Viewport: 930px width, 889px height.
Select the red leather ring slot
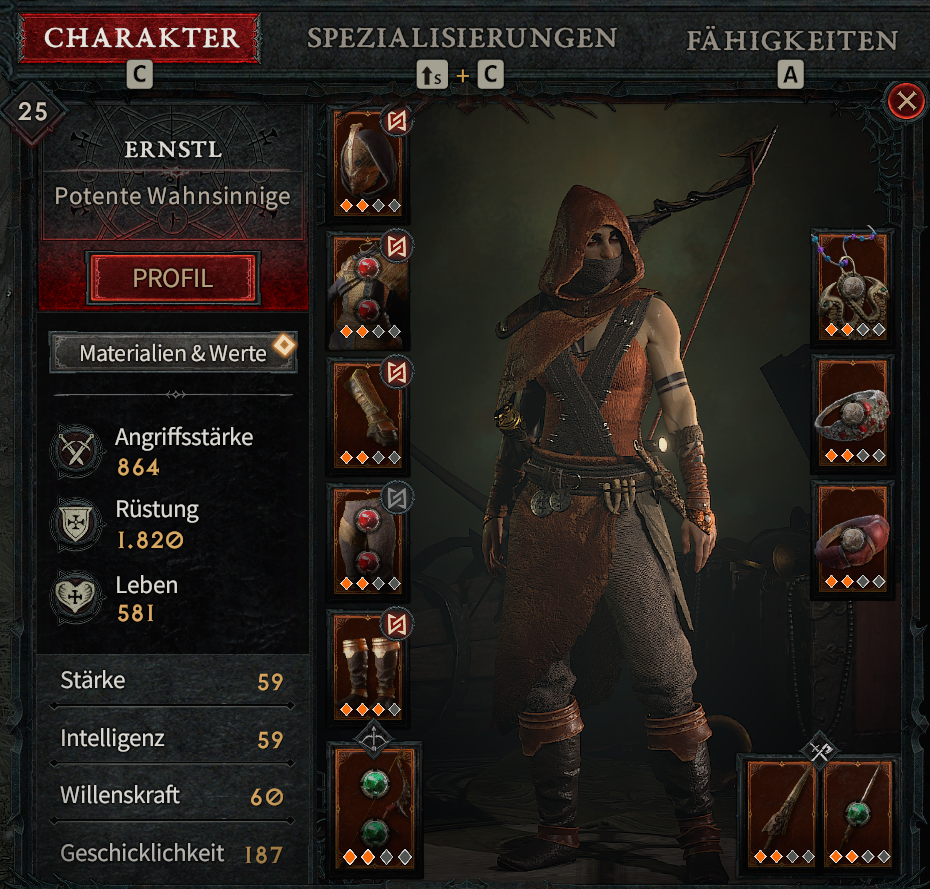[x=853, y=539]
